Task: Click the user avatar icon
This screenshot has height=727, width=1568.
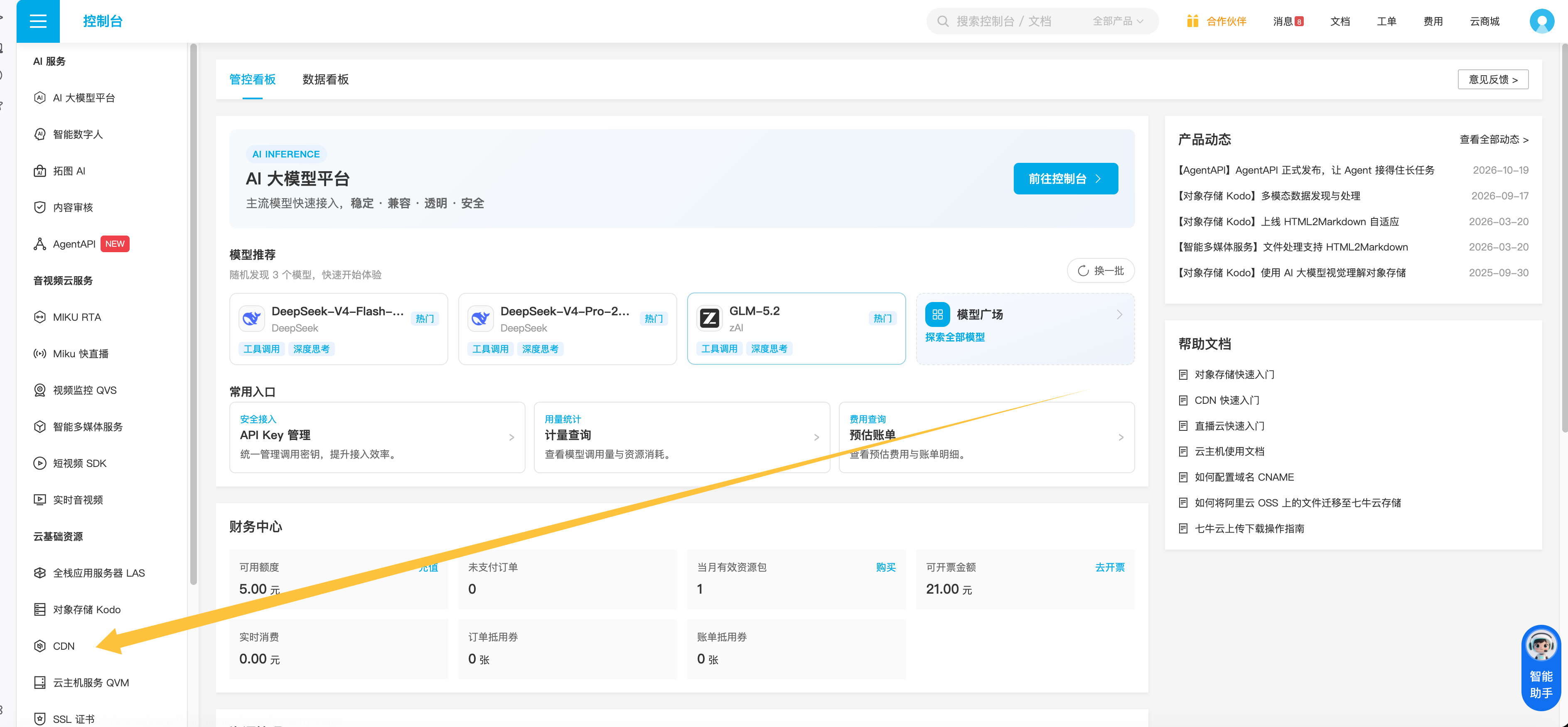Action: (1541, 21)
